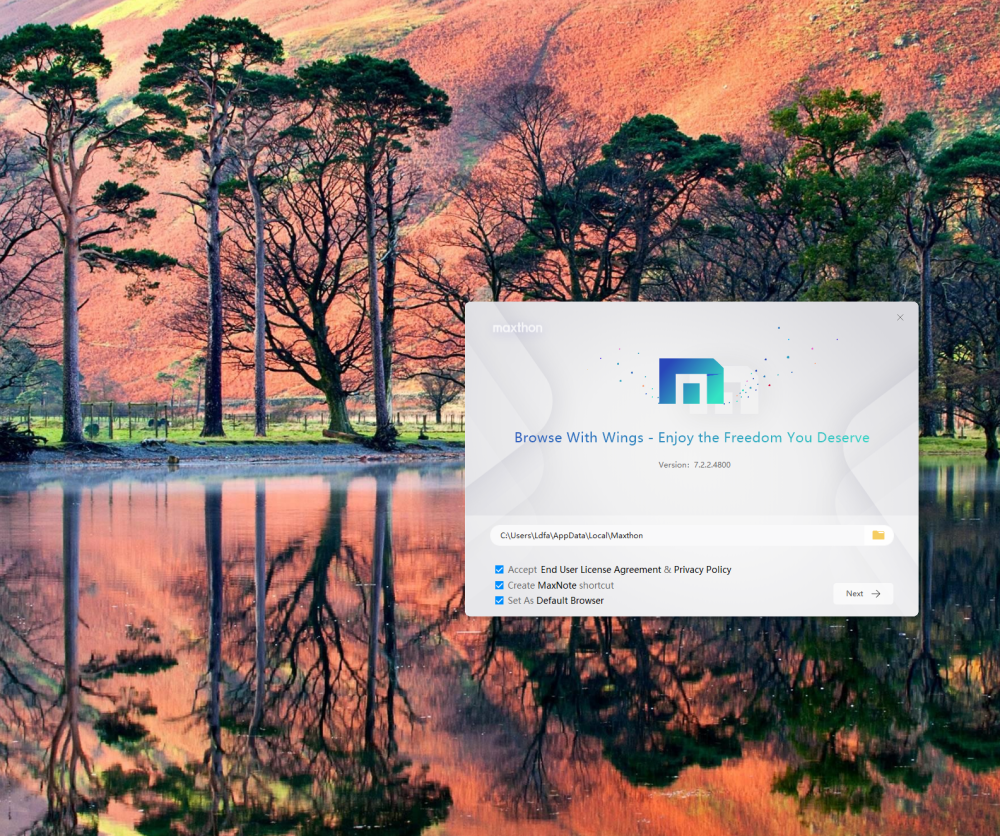The image size is (1000, 836).
Task: Click the Version 7.2.2.4800 text
Action: pos(694,465)
